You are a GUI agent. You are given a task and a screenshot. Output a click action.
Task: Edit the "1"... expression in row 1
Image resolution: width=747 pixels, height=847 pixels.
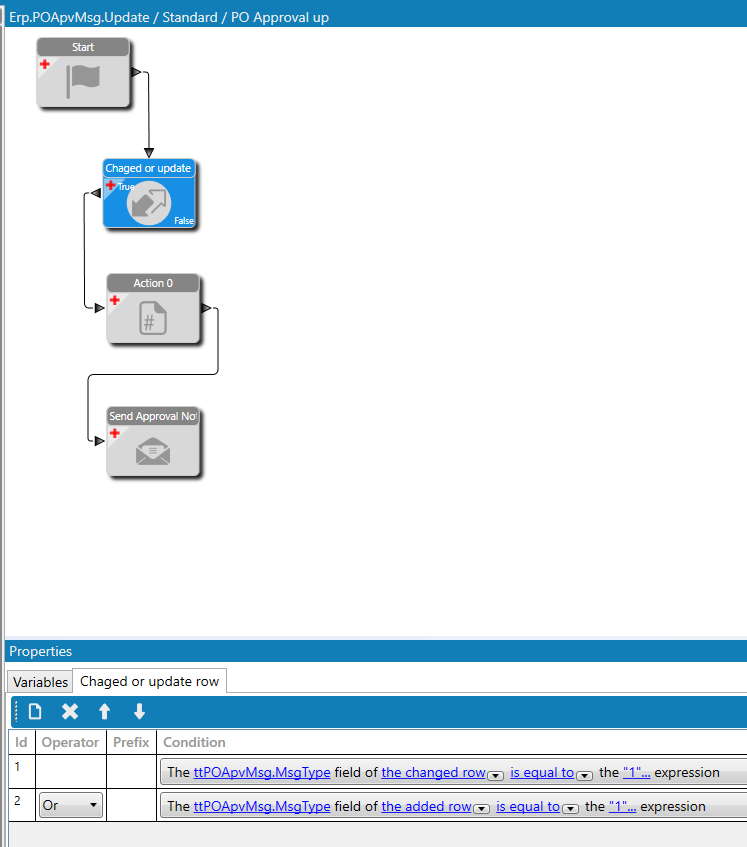[x=636, y=772]
